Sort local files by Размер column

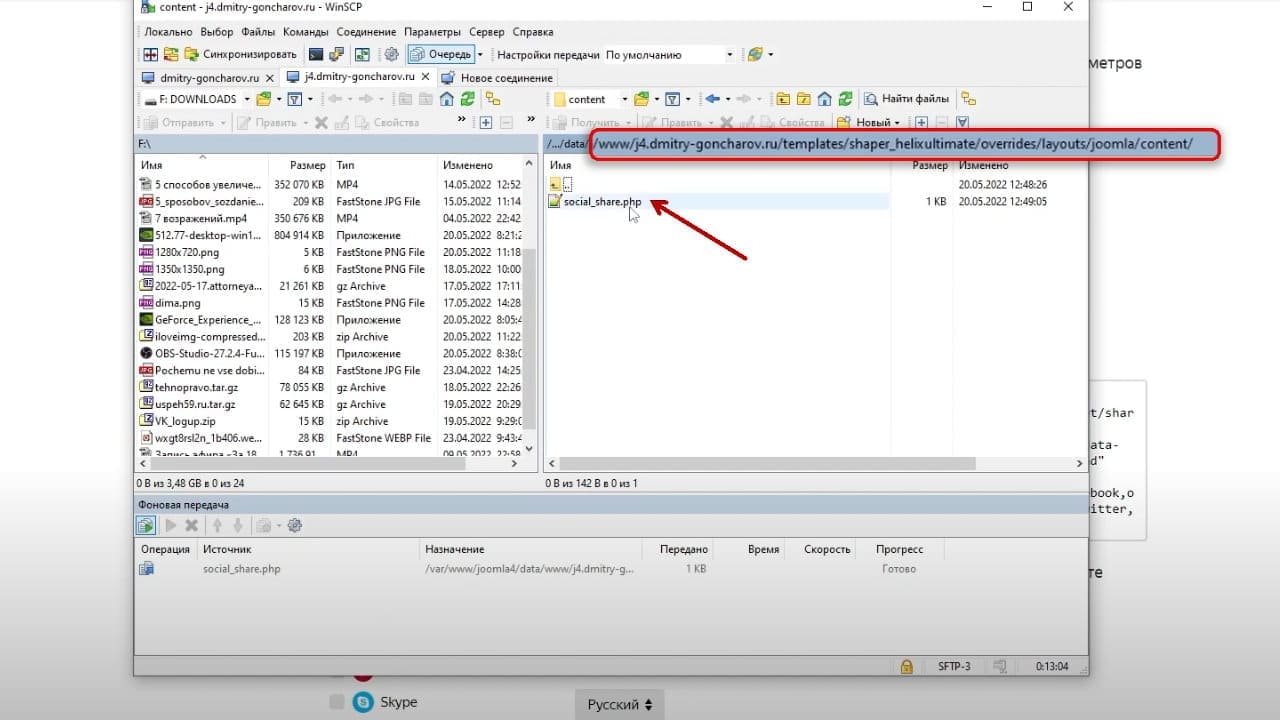[300, 165]
